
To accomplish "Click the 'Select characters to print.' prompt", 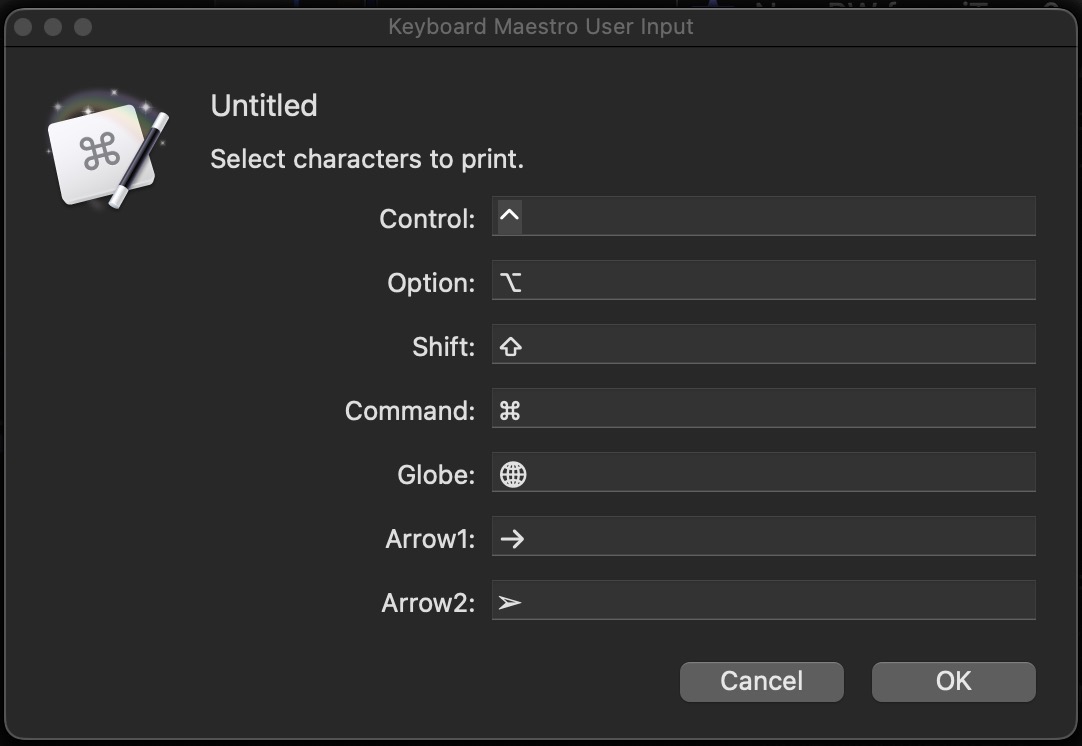I will coord(367,159).
